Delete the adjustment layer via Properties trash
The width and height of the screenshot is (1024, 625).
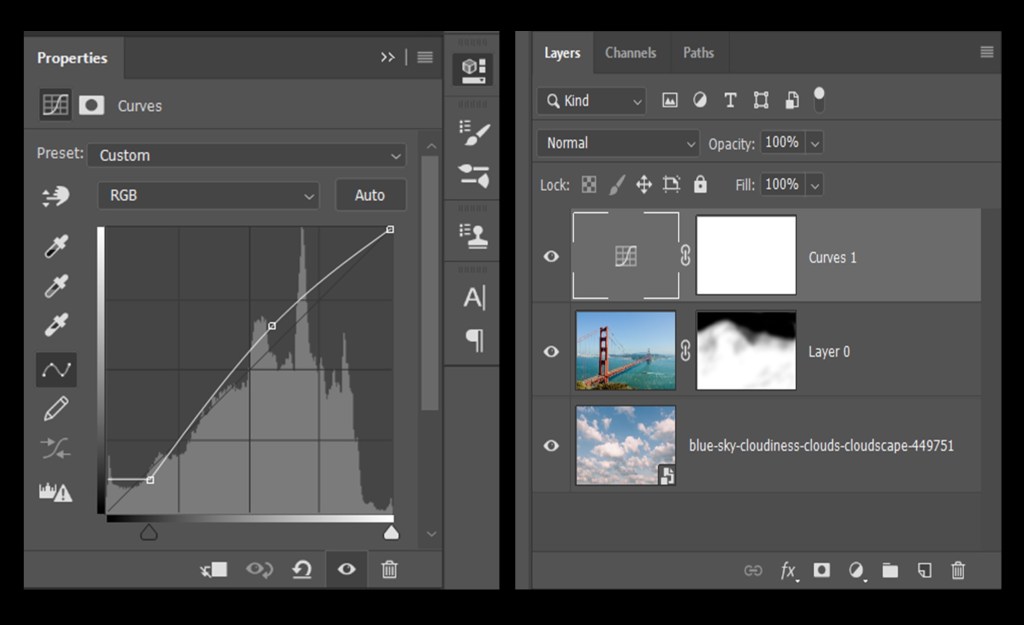coord(389,570)
